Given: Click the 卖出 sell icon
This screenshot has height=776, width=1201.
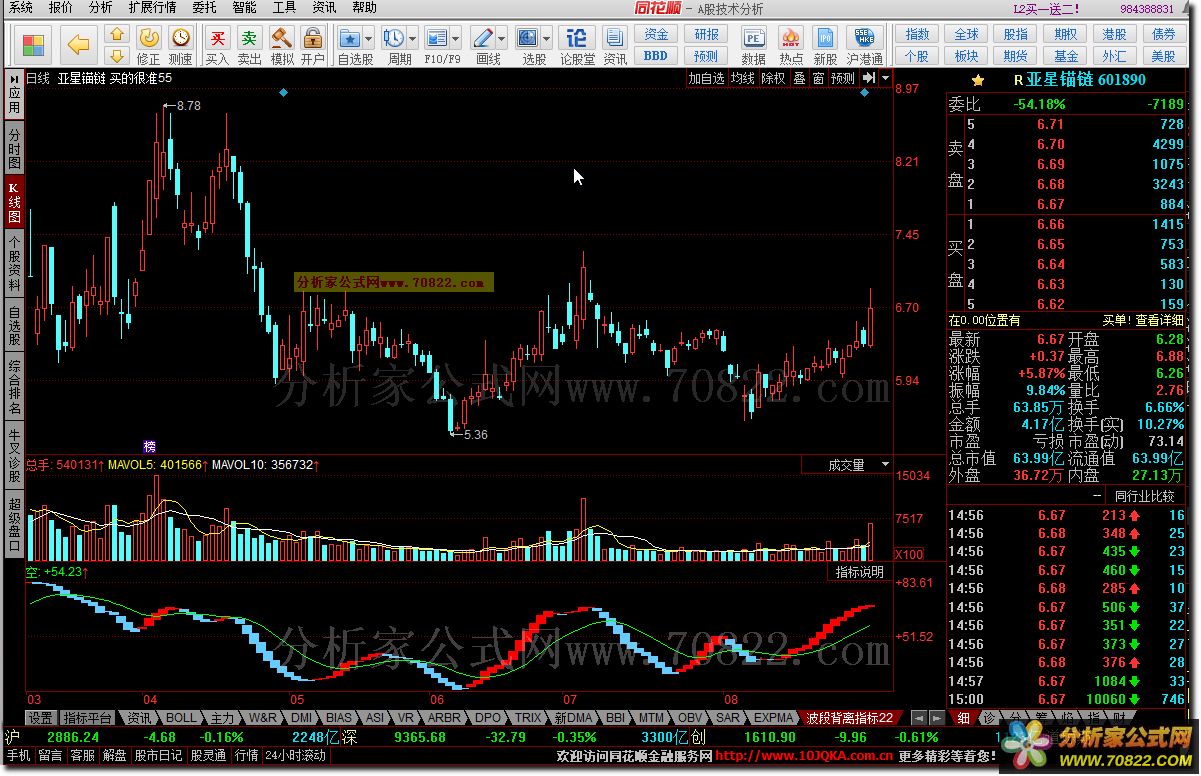Looking at the screenshot, I should 250,46.
